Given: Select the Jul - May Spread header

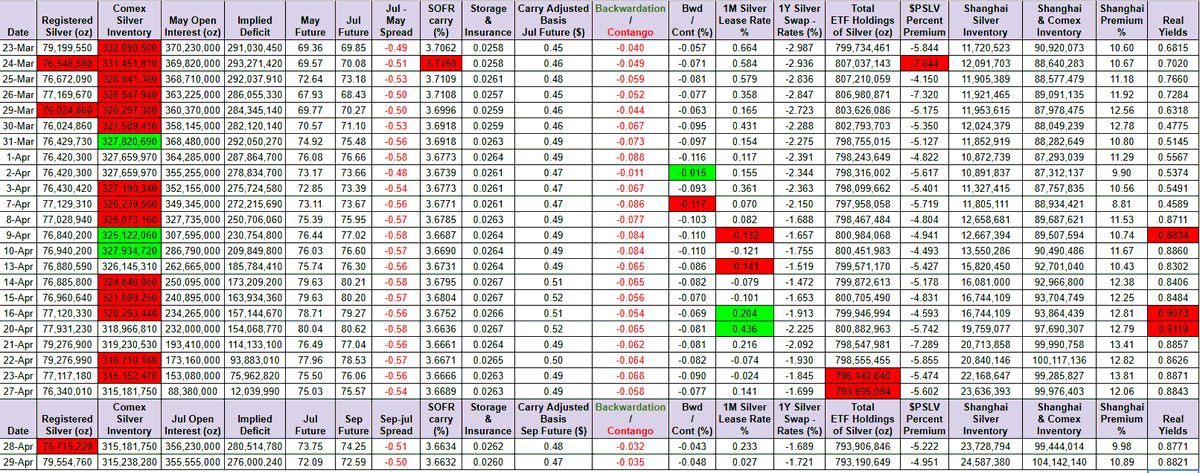Looking at the screenshot, I should [x=394, y=19].
